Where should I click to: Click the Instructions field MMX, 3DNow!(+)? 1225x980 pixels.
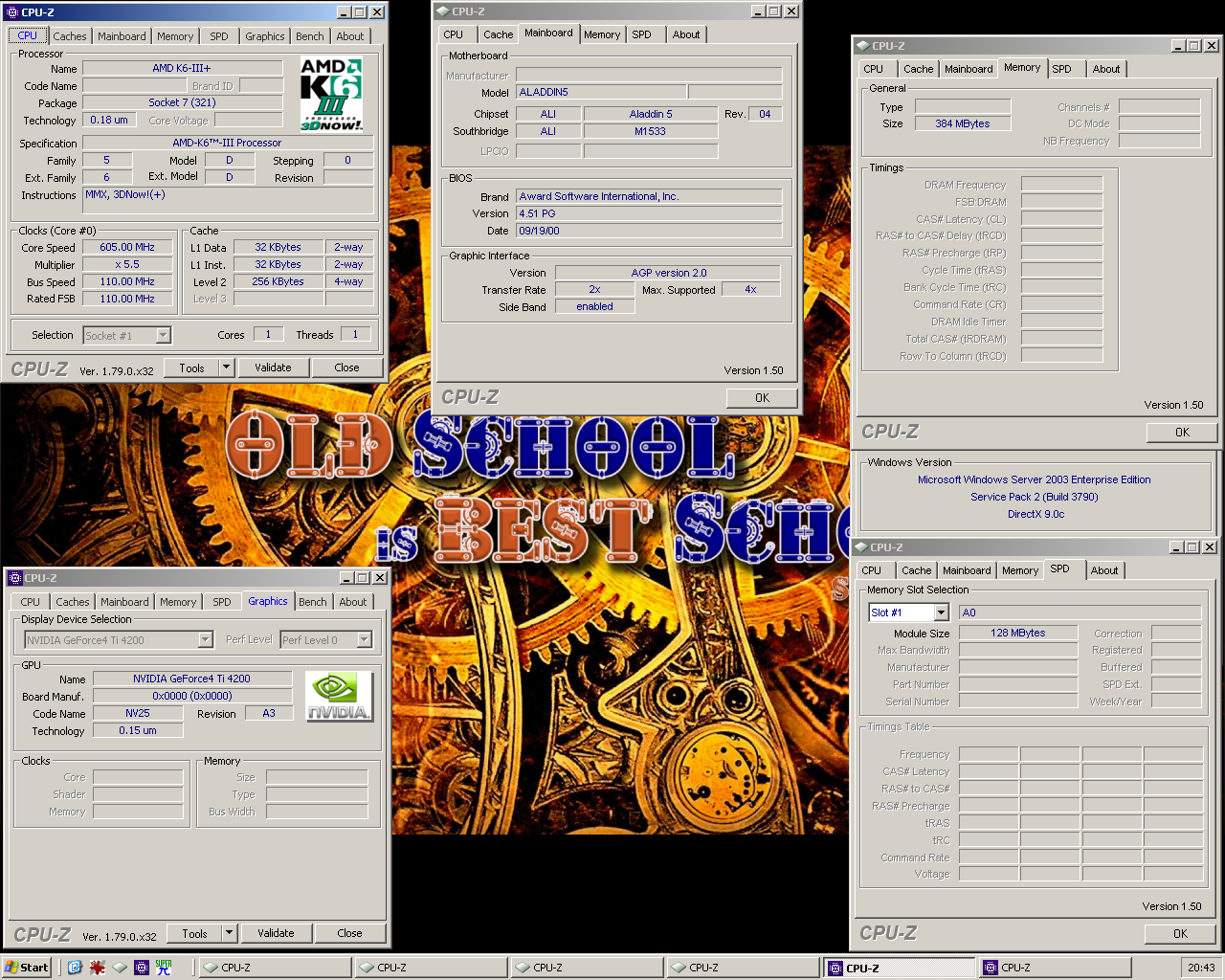(228, 200)
